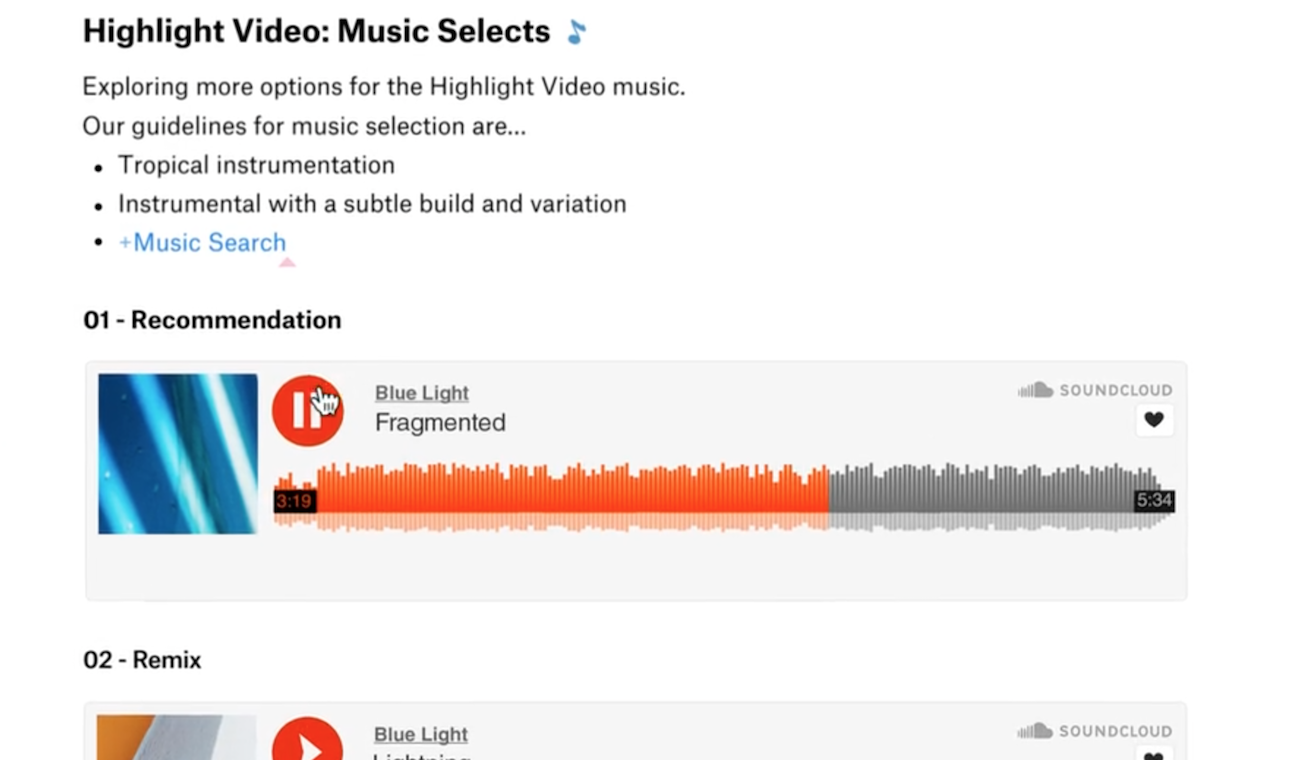
Task: Click the "01 - Recommendation" section heading
Action: point(212,320)
